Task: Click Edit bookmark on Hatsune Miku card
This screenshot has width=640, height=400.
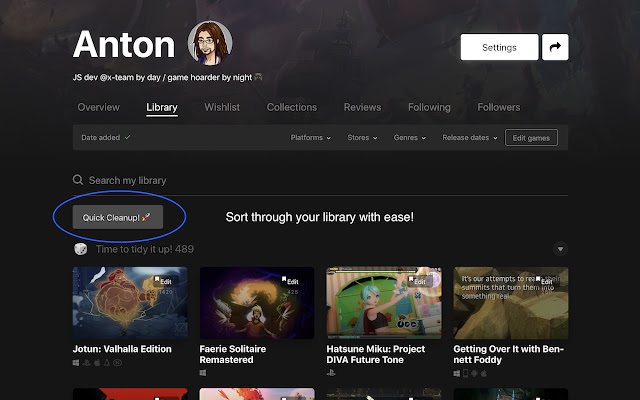Action: (417, 282)
